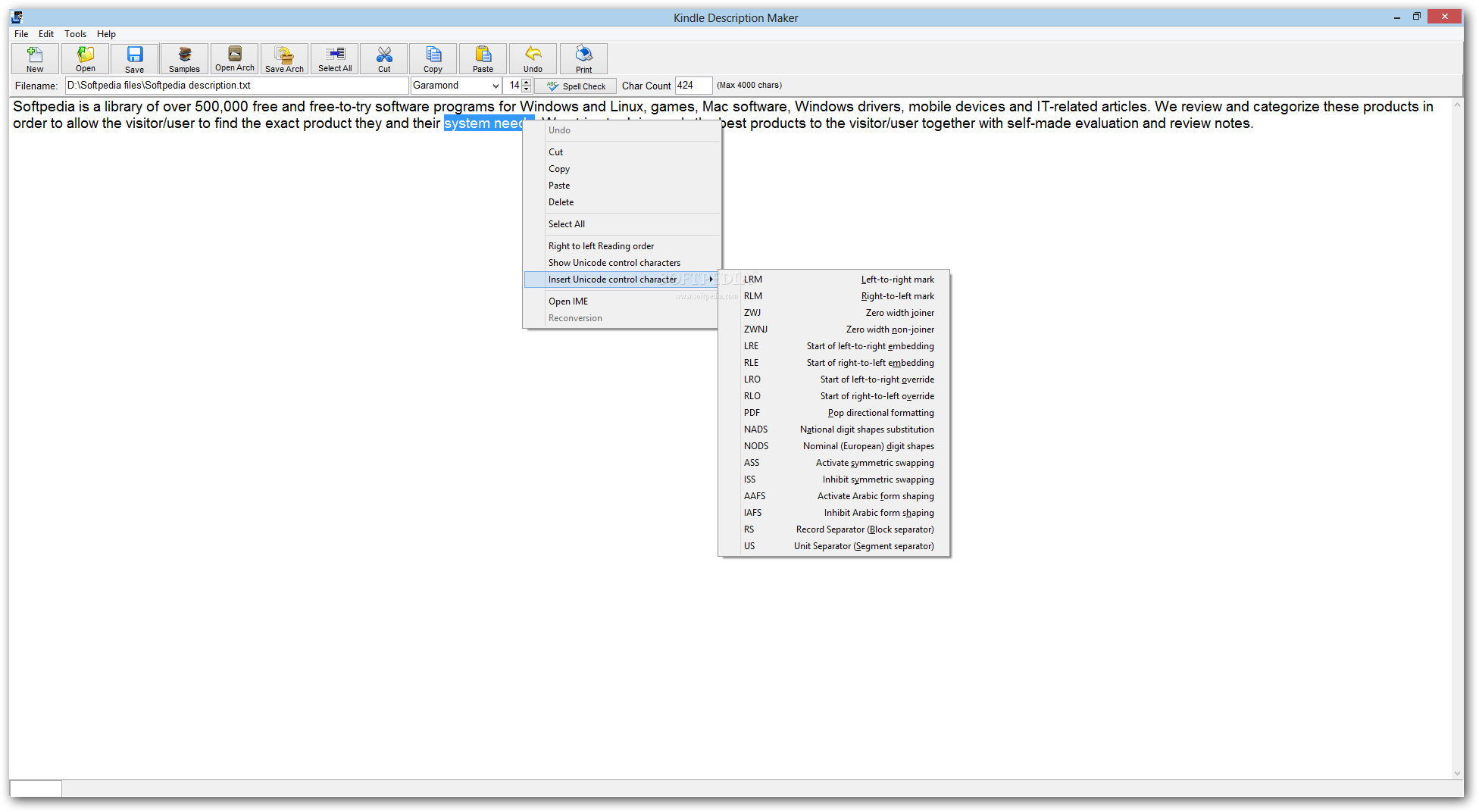Click the Copy toolbar icon

pyautogui.click(x=433, y=58)
